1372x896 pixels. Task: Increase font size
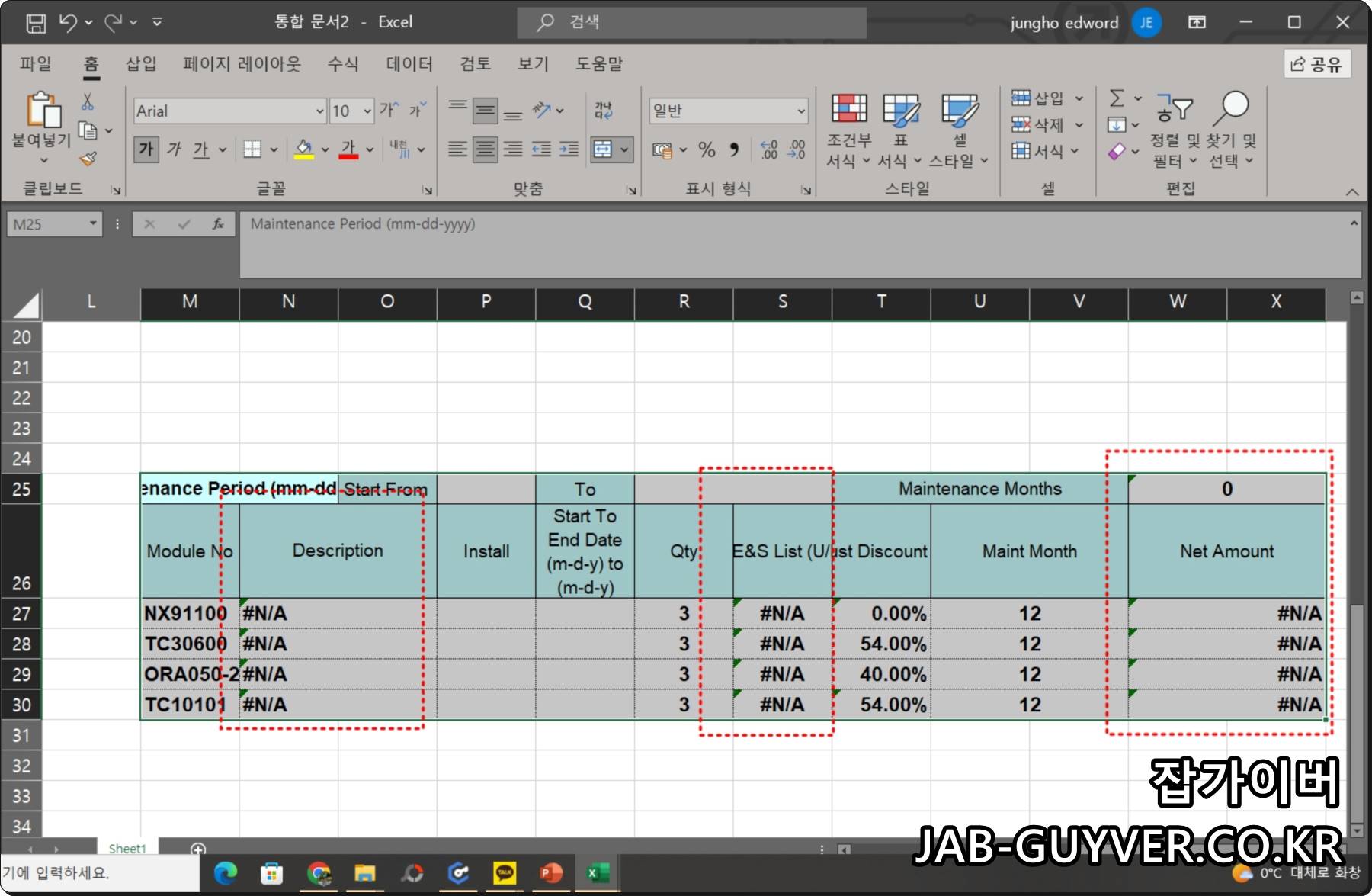coord(389,111)
